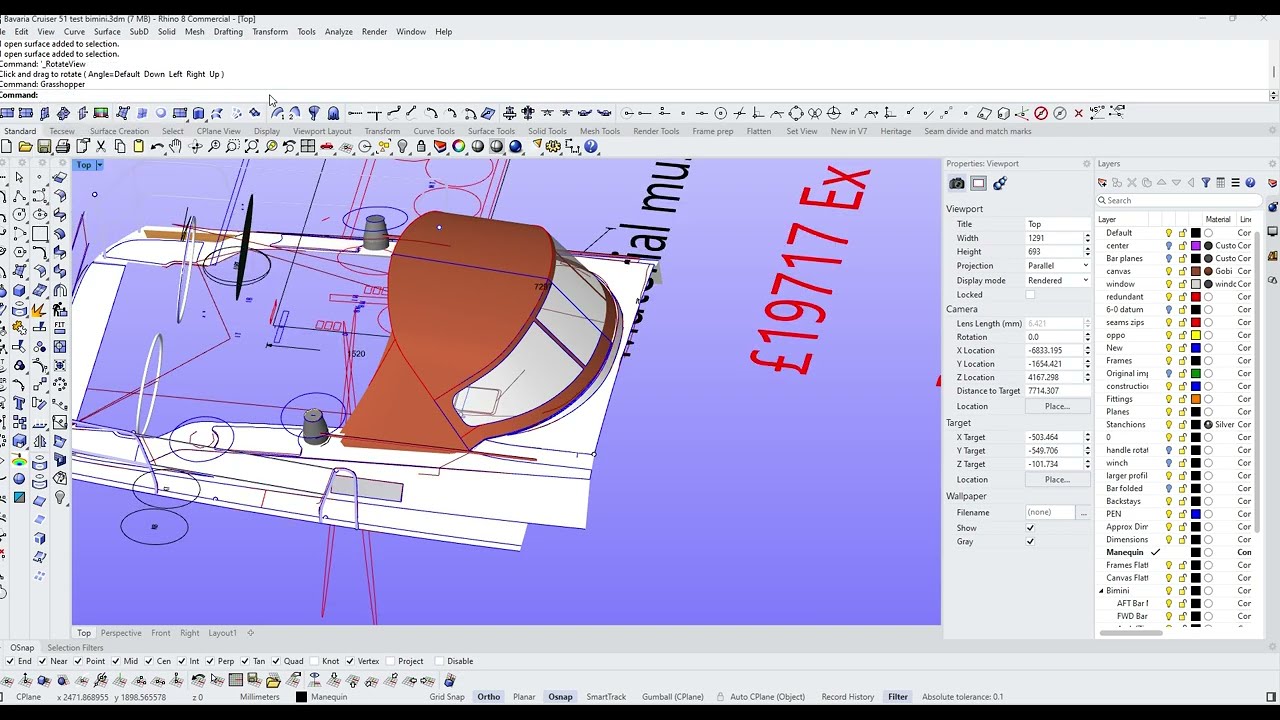Click the red car Set View icon
Viewport: 1280px width, 720px height.
(x=327, y=147)
